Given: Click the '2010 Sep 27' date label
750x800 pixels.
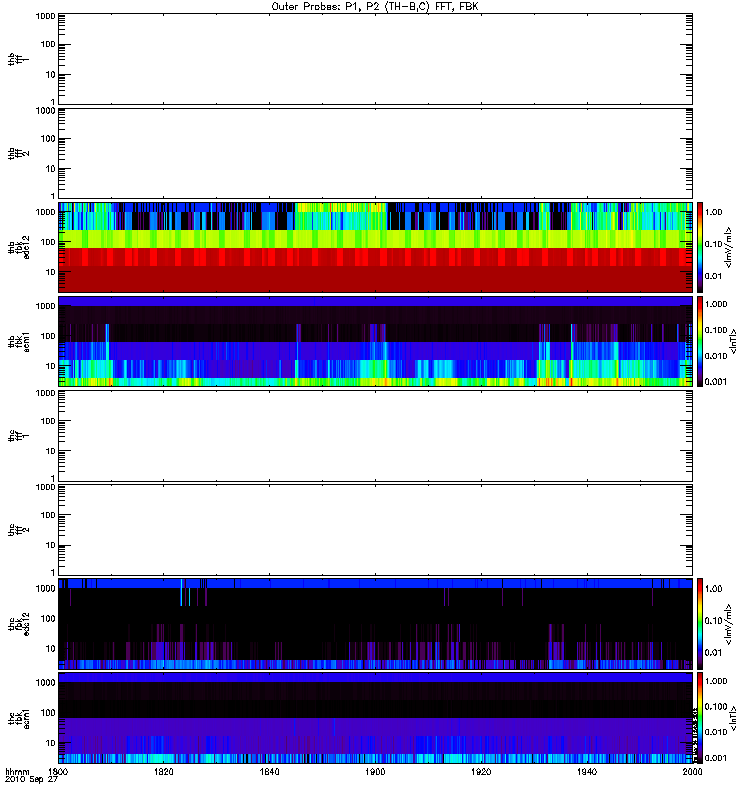Looking at the screenshot, I should pos(31,779).
